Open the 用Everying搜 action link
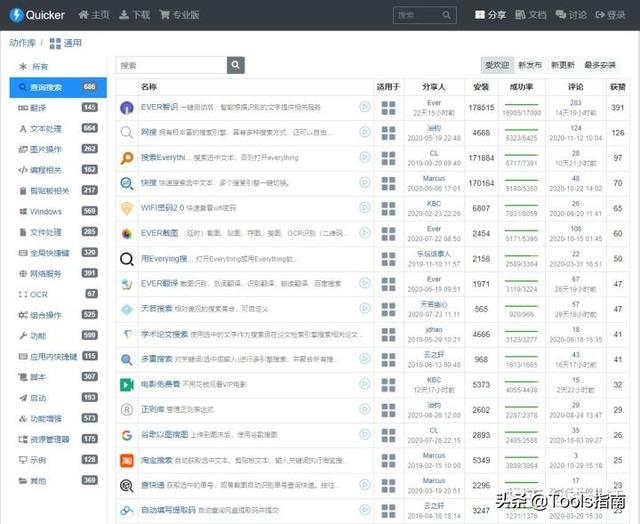The image size is (640, 524). [165, 259]
